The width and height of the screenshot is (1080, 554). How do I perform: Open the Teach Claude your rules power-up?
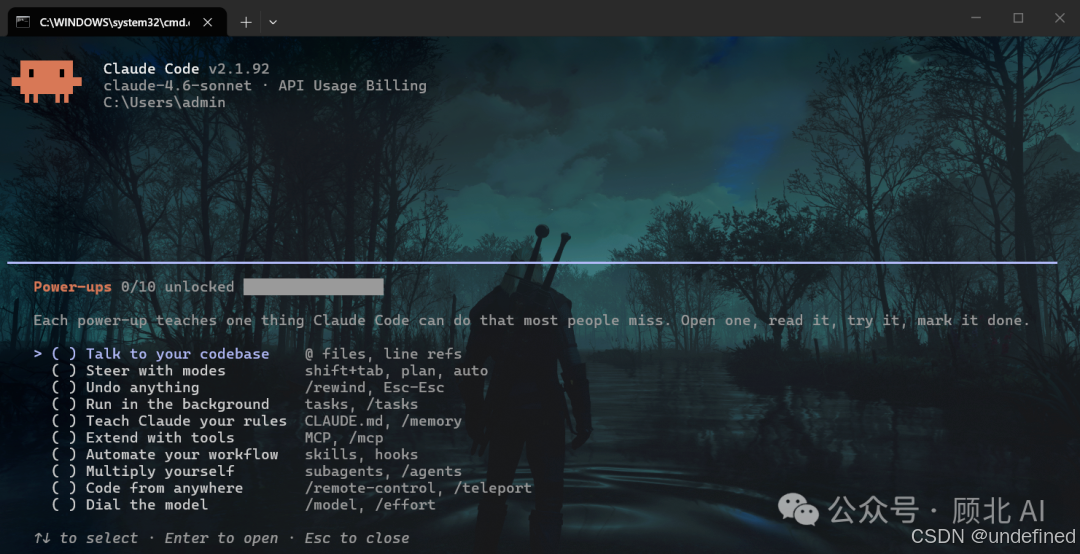(186, 421)
